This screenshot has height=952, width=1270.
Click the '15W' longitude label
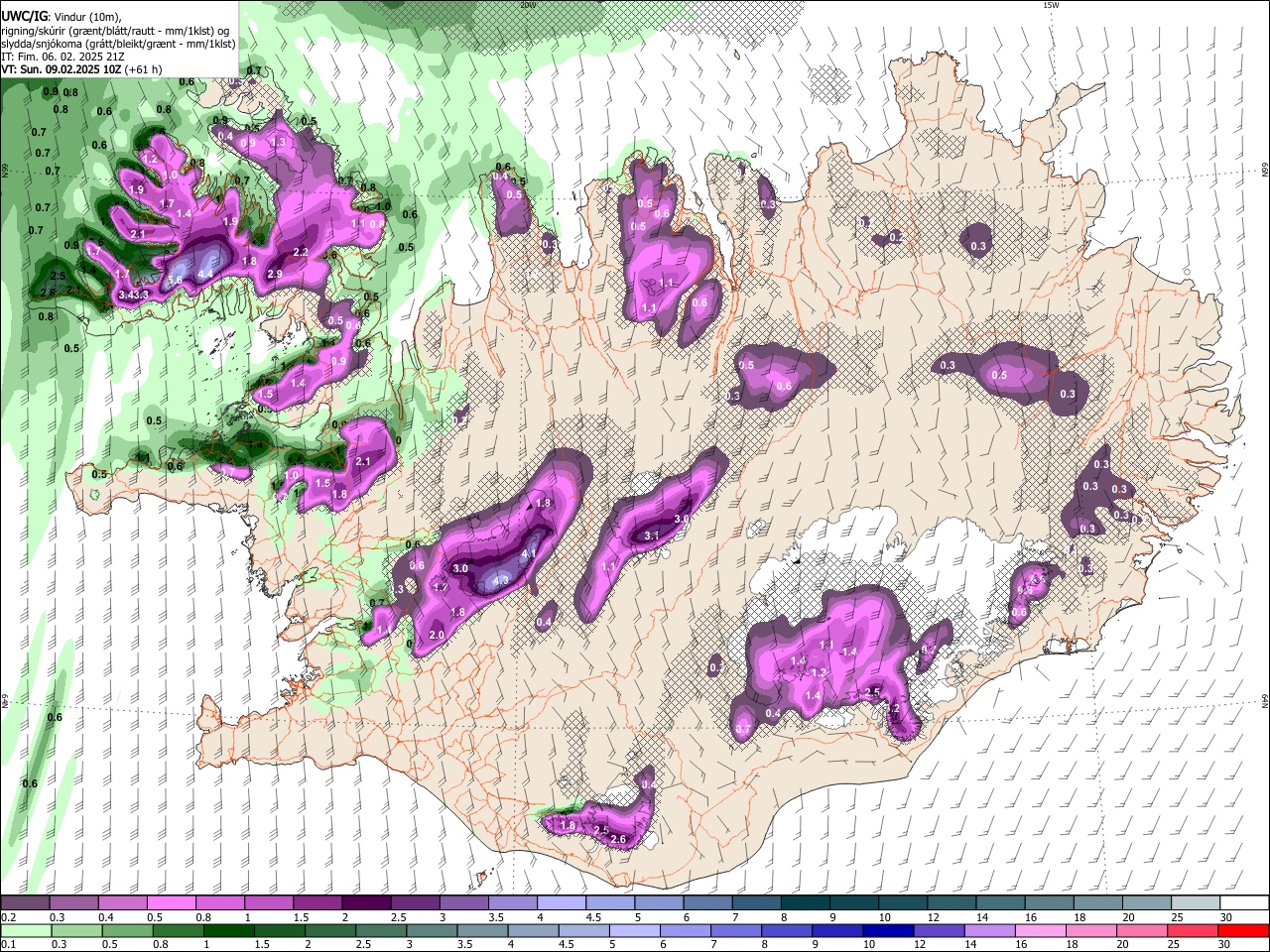[1050, 5]
